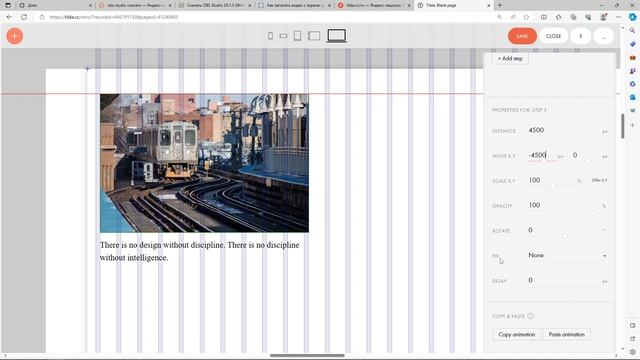Open the tab actions menu icon
The height and width of the screenshot is (360, 640).
8,5
